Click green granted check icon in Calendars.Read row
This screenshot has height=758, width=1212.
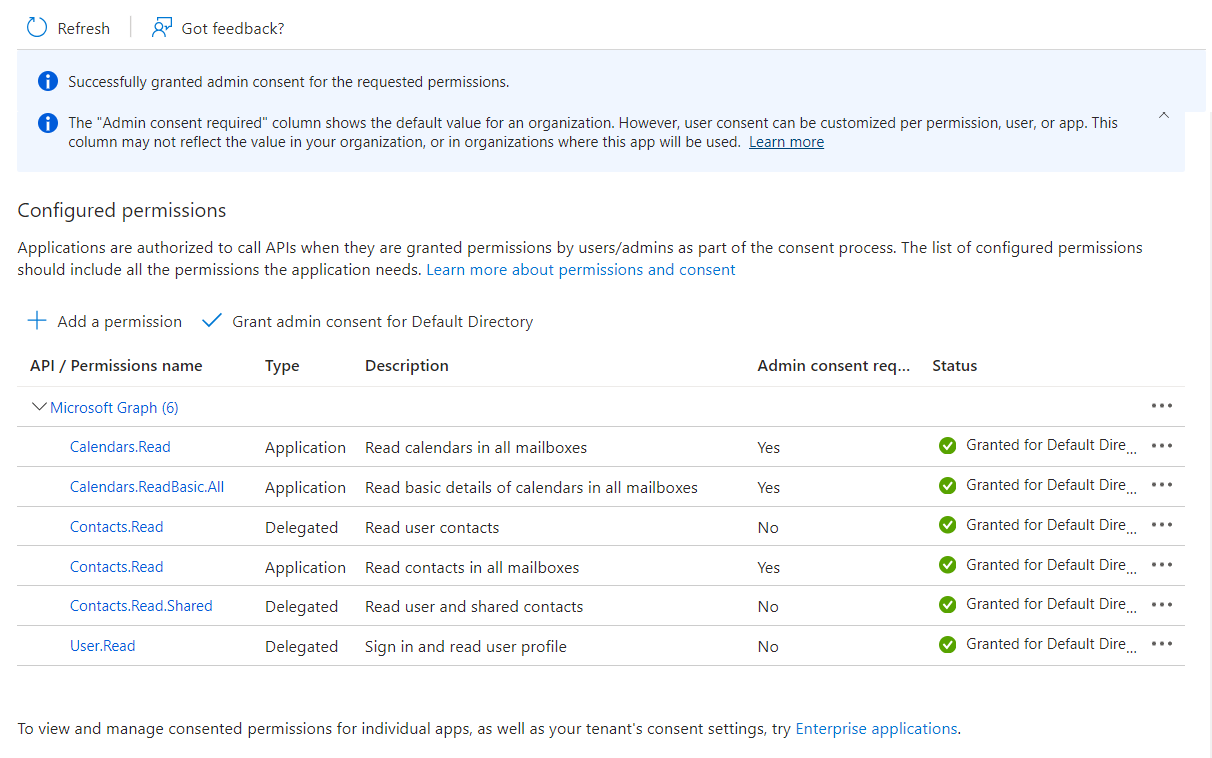click(x=948, y=446)
